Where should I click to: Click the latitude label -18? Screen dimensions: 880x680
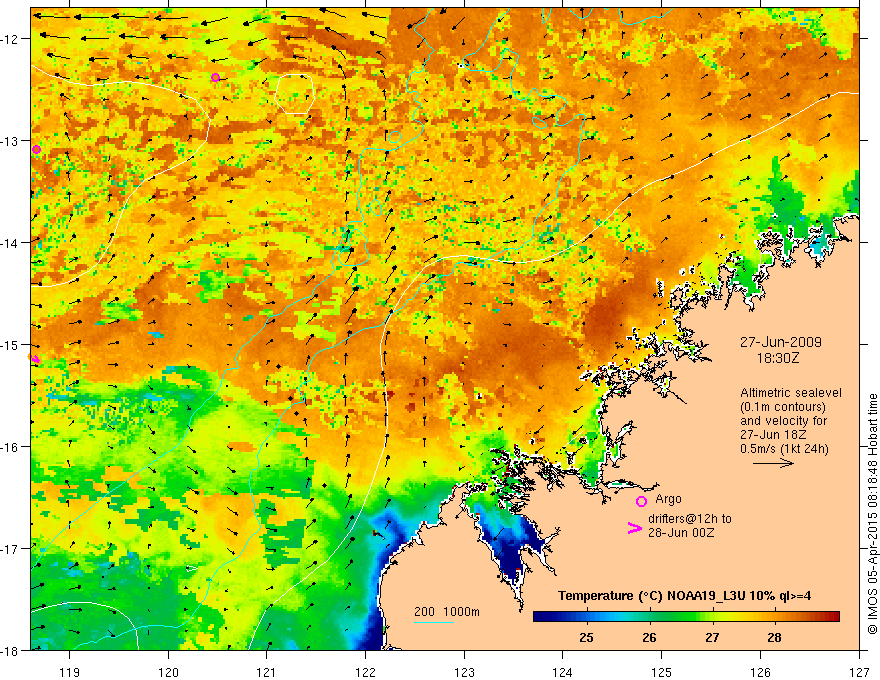pos(11,650)
